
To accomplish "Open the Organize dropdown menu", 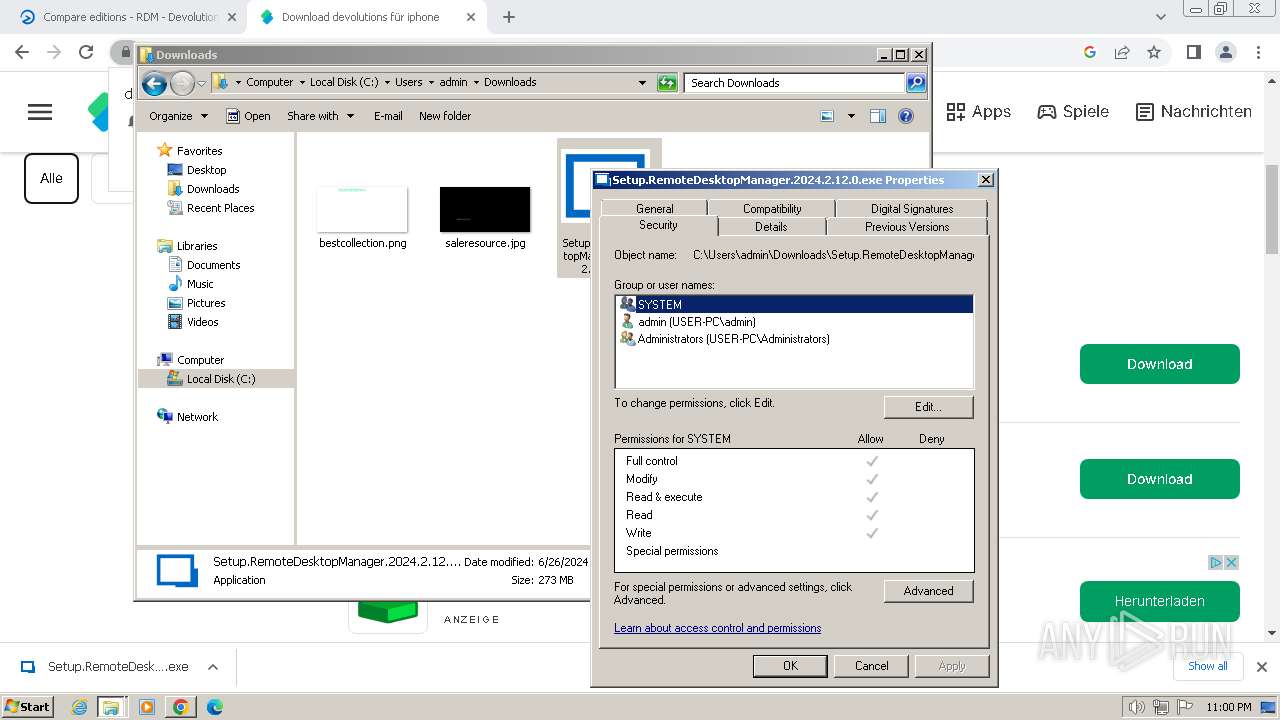I will point(178,116).
